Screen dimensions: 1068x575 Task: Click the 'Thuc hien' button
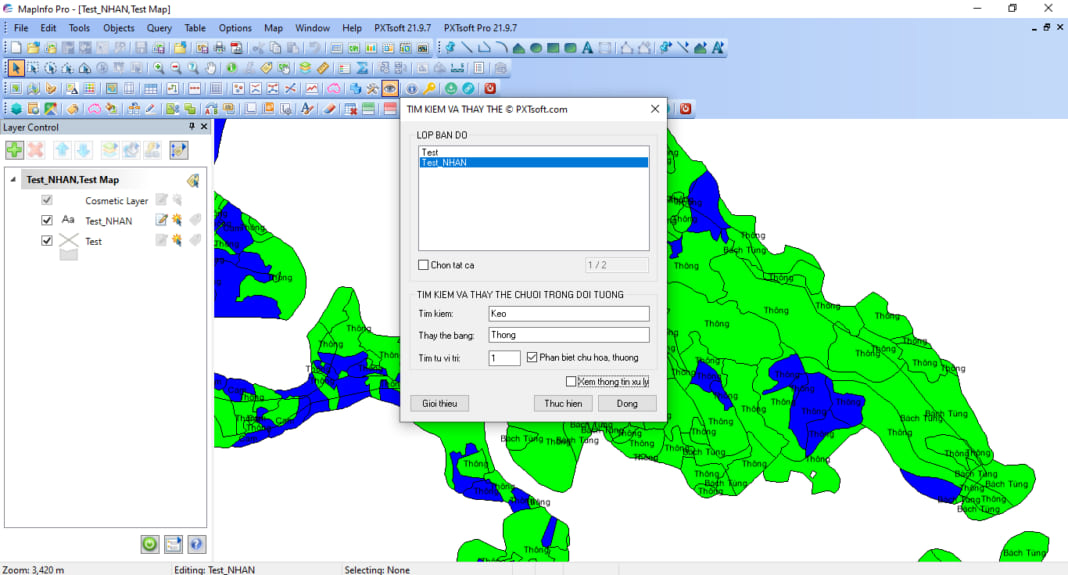(563, 403)
